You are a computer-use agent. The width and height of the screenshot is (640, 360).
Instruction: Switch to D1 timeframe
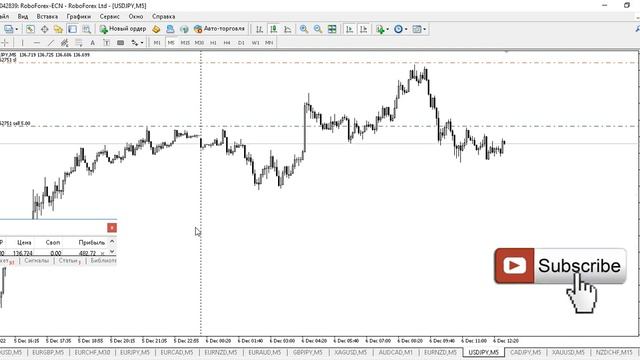coord(241,42)
